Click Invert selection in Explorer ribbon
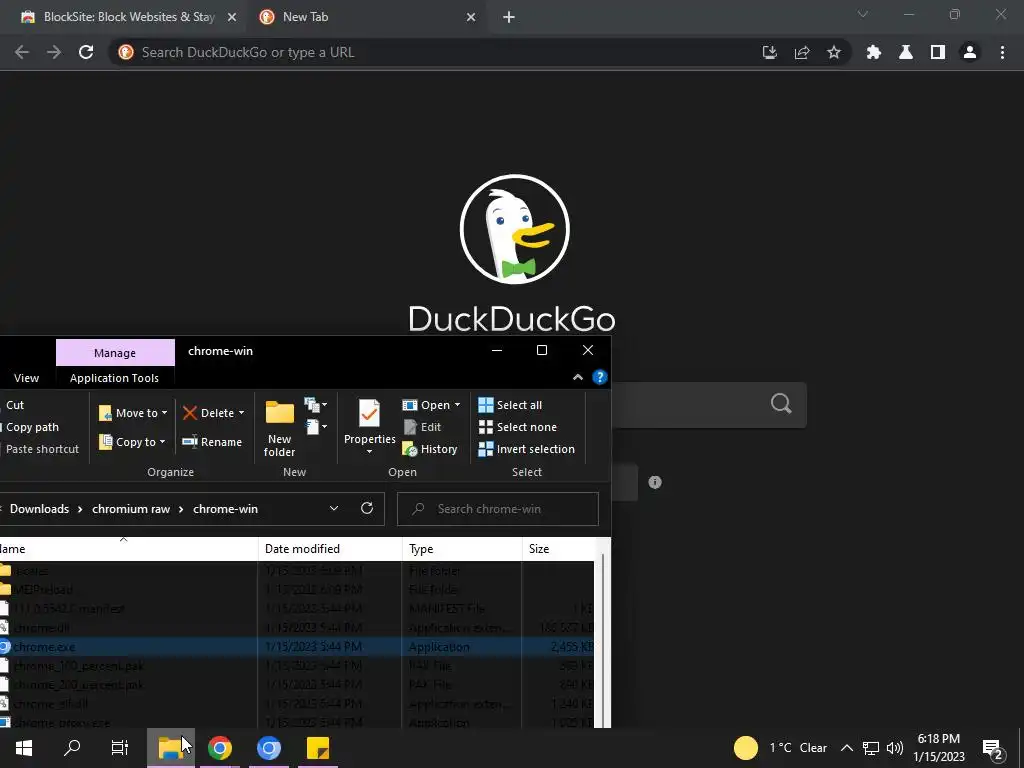Viewport: 1024px width, 768px height. (526, 449)
